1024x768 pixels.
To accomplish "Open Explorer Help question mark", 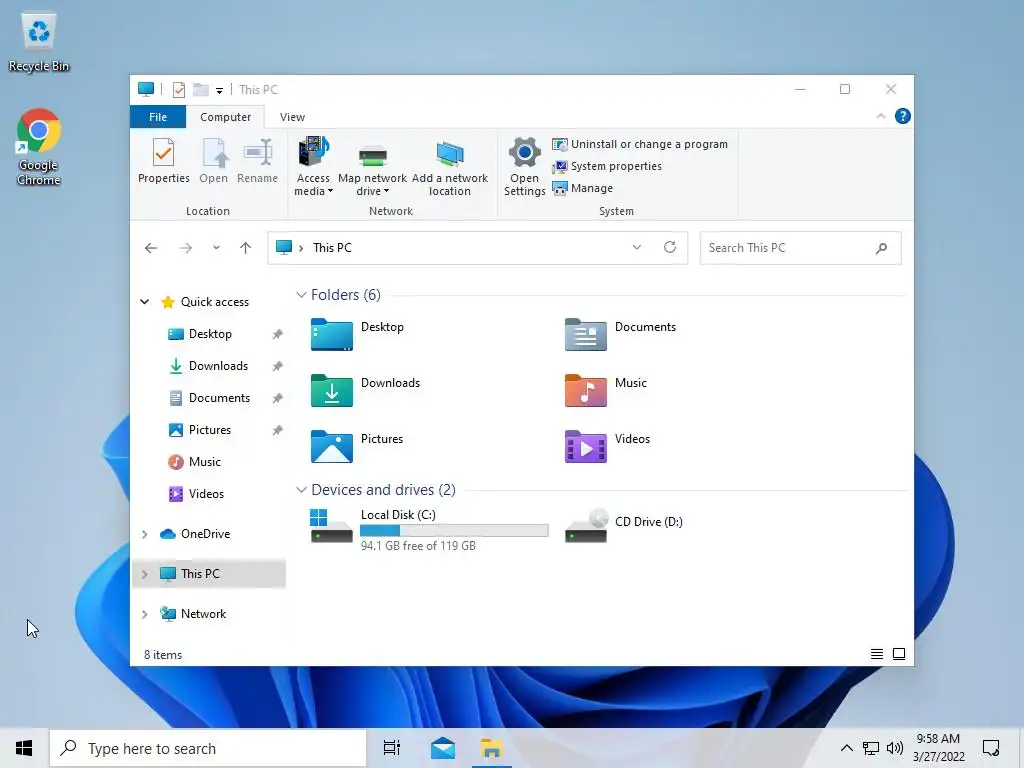I will click(903, 116).
